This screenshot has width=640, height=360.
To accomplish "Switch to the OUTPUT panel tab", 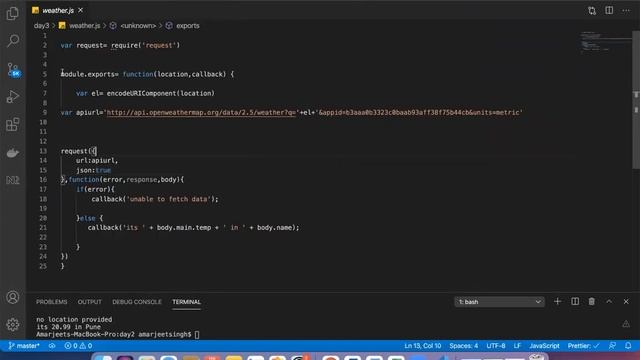I will tap(89, 302).
